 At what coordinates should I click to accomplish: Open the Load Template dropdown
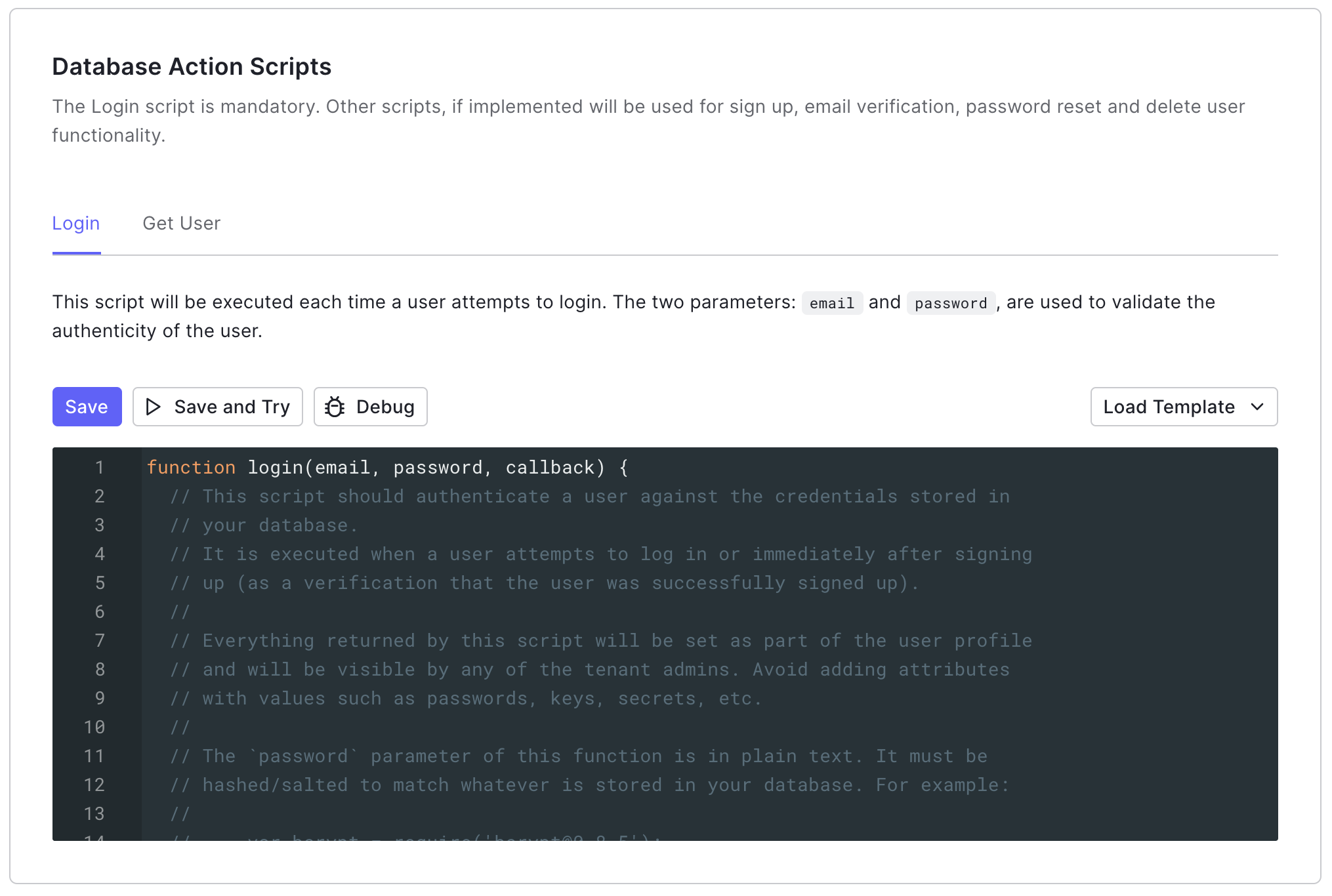1183,407
